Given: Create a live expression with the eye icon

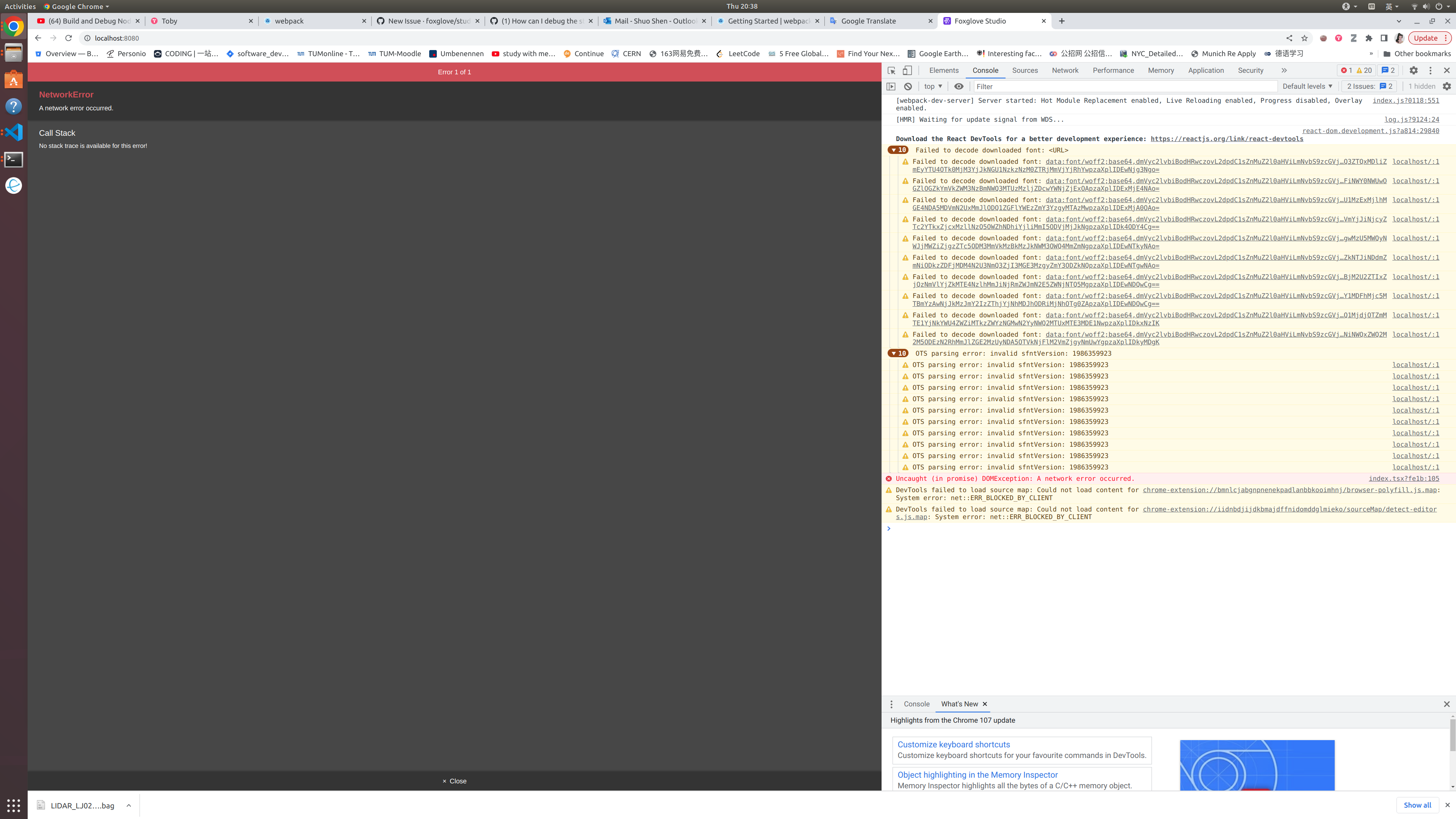Looking at the screenshot, I should click(959, 86).
